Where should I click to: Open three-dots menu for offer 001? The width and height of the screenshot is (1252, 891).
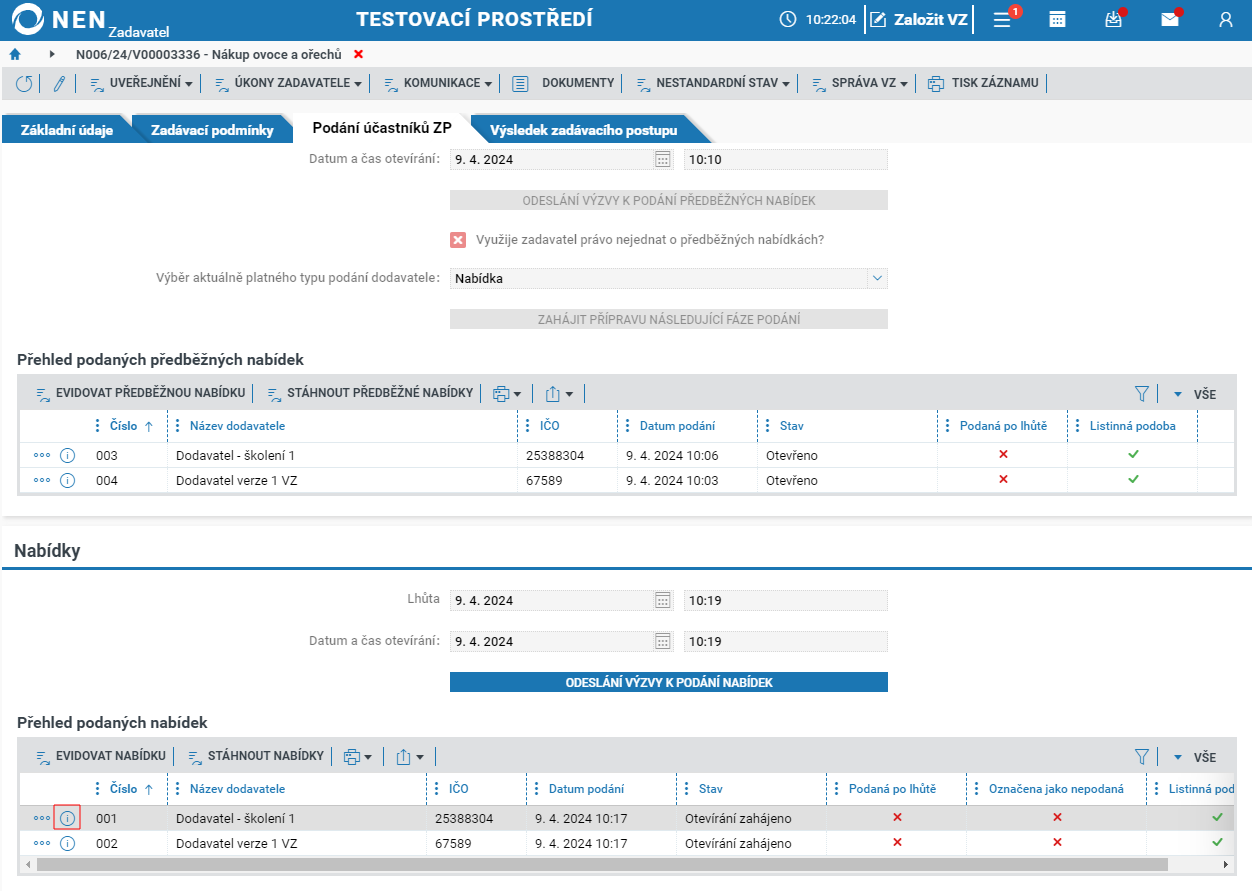tap(42, 818)
